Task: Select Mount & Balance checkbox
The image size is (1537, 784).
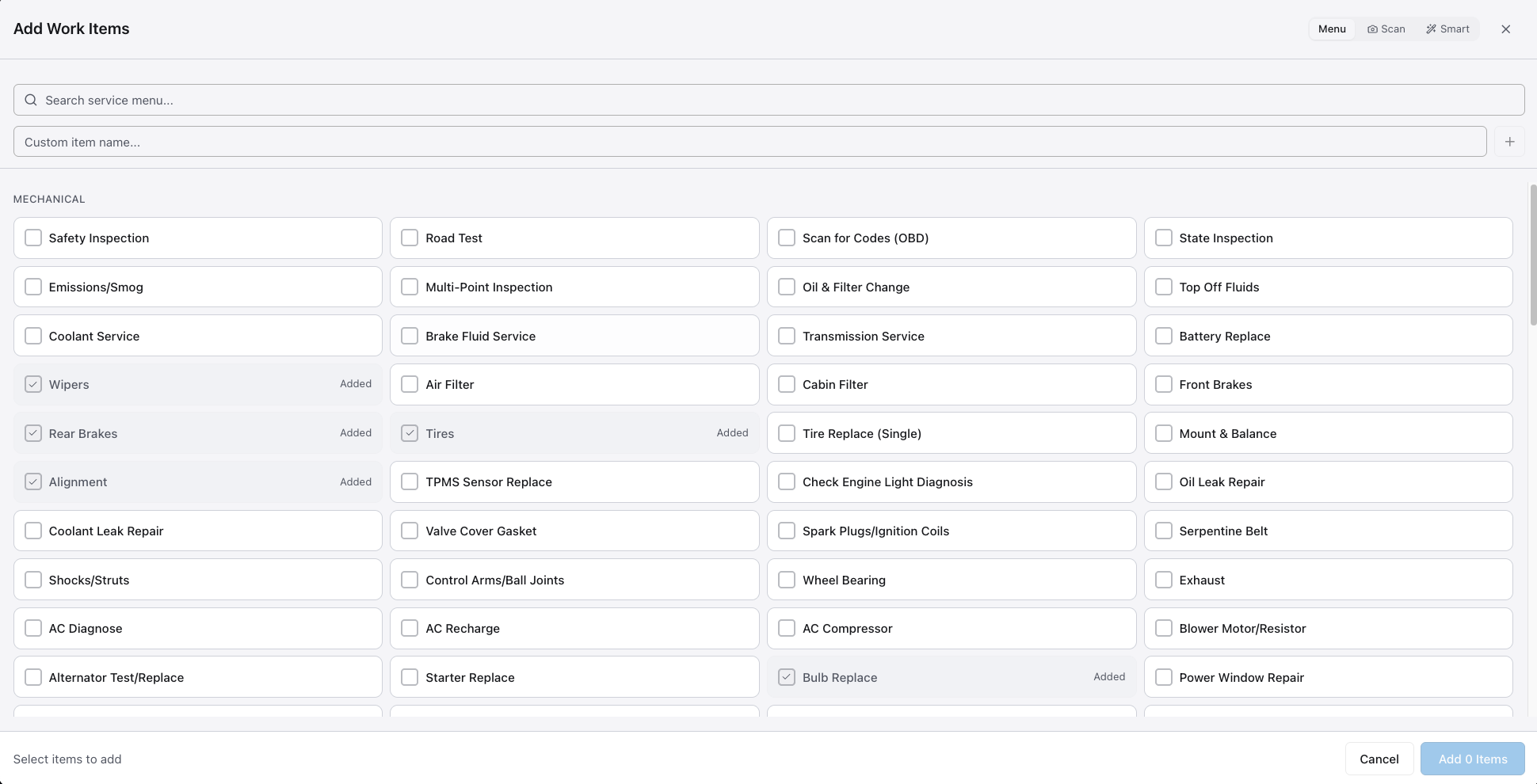Action: pyautogui.click(x=1163, y=433)
